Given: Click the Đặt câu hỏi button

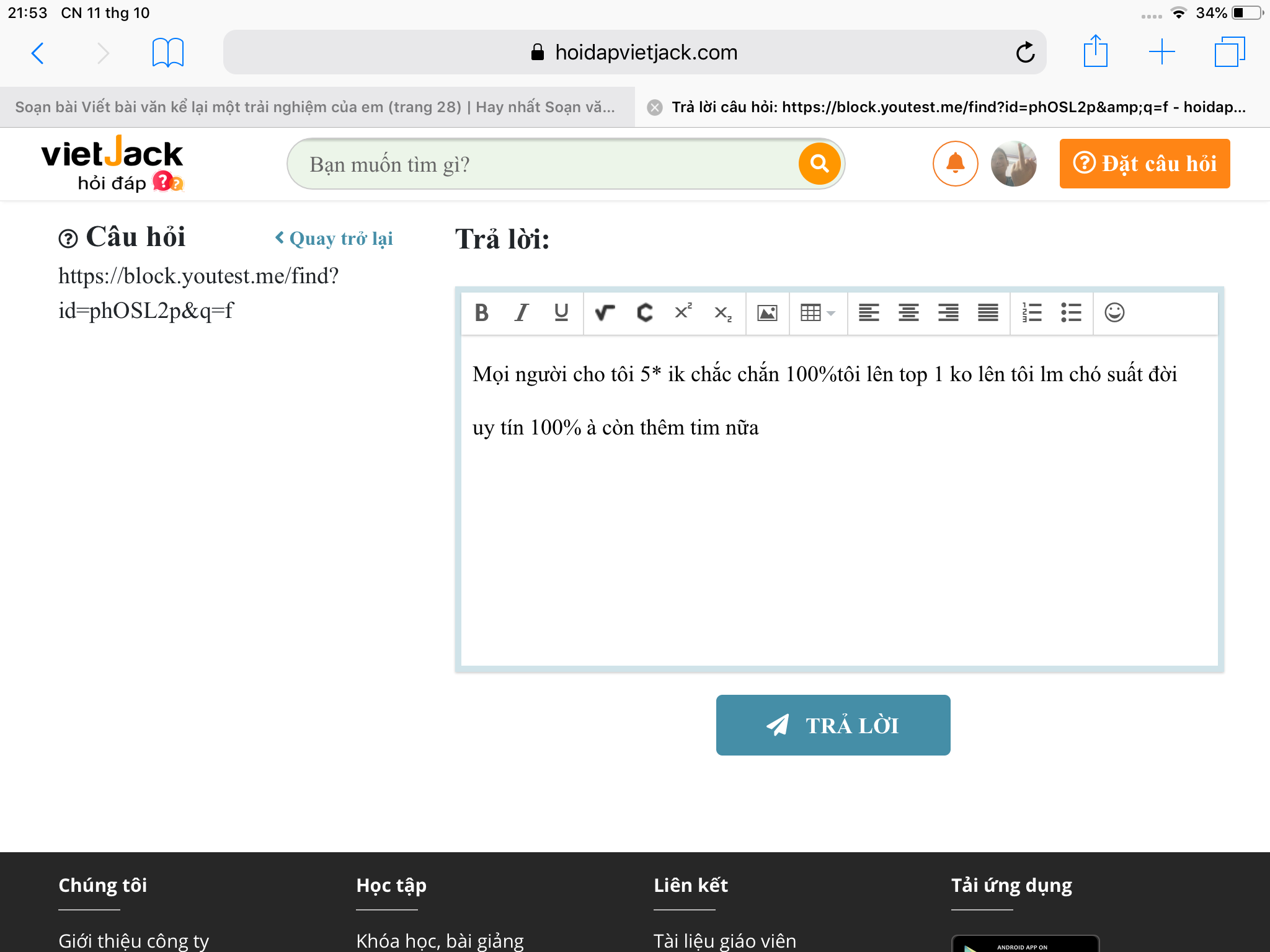Looking at the screenshot, I should coord(1145,164).
